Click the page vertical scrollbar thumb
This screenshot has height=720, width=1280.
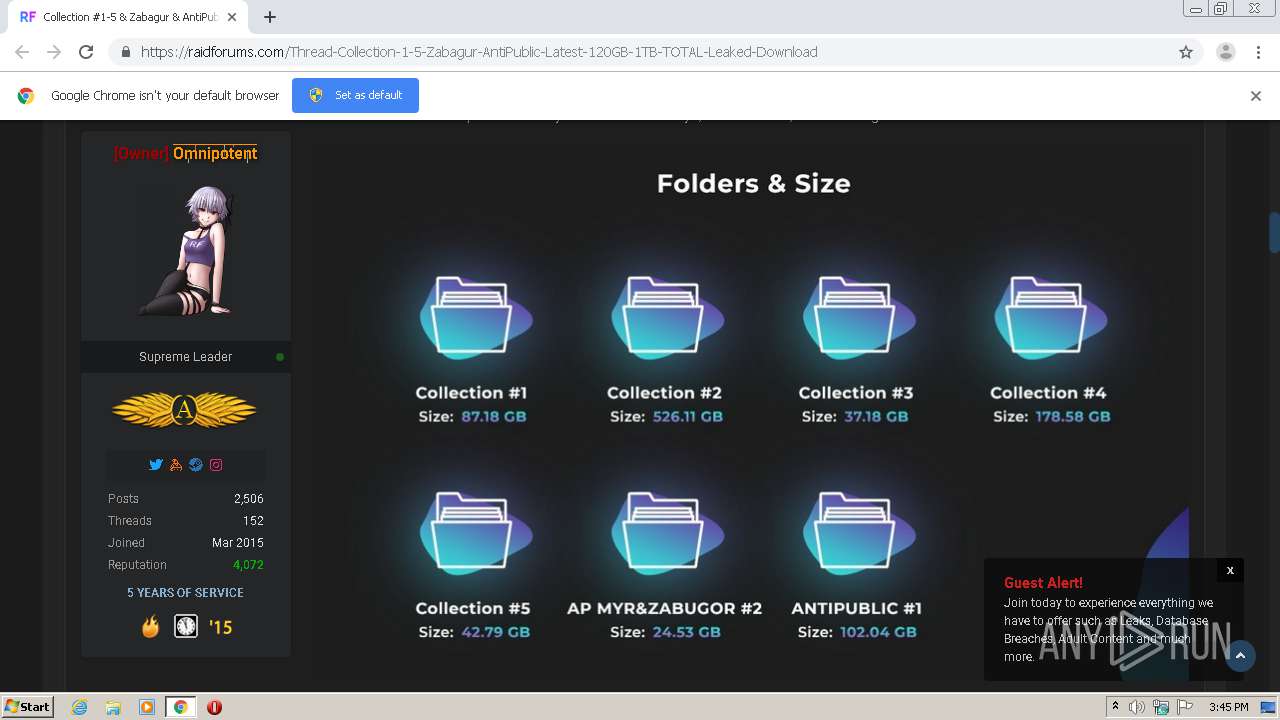click(1274, 232)
